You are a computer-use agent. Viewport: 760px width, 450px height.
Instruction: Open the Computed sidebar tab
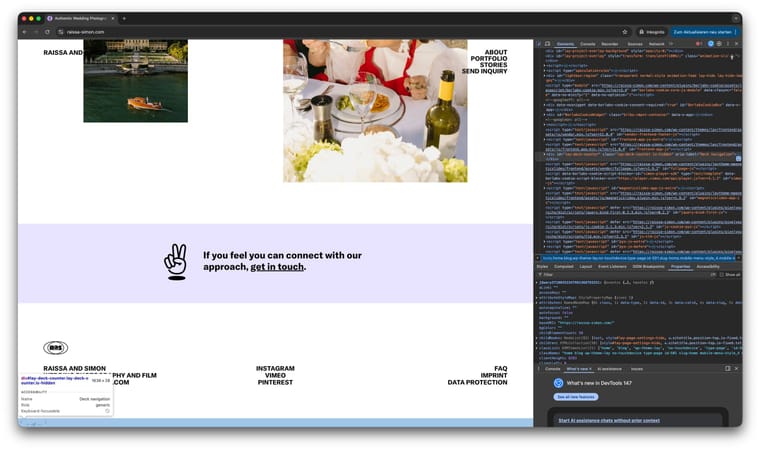[x=564, y=267]
